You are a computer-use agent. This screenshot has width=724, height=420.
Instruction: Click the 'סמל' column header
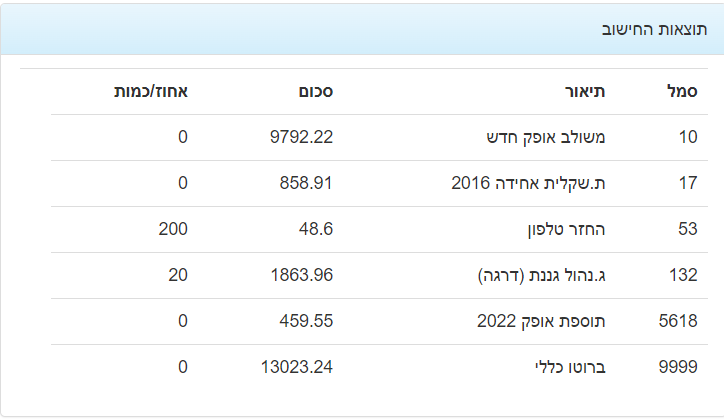[681, 92]
